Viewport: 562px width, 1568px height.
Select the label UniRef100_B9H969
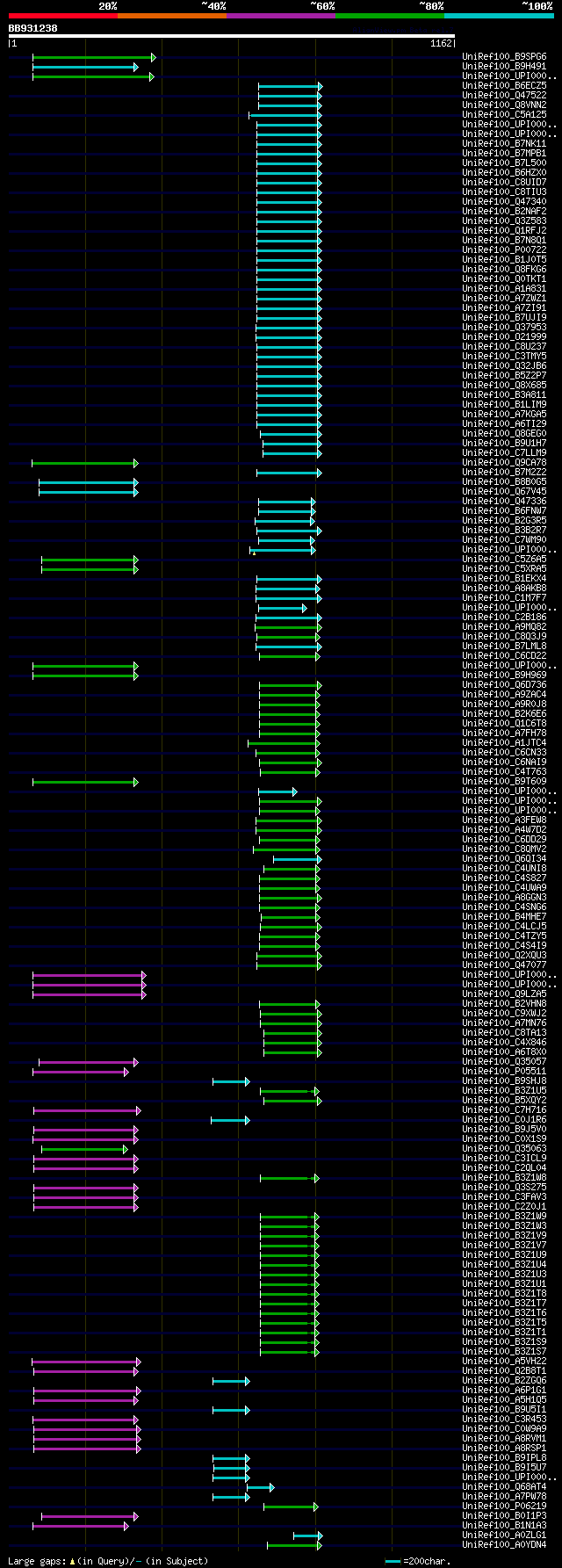click(x=504, y=676)
